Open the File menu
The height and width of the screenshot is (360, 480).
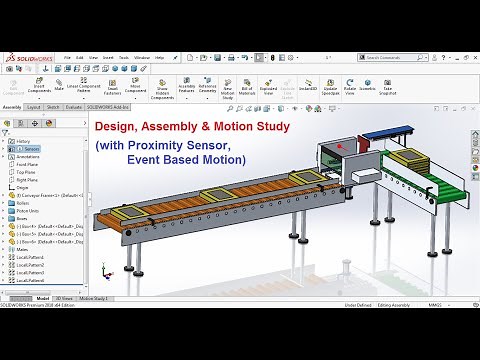coord(67,58)
